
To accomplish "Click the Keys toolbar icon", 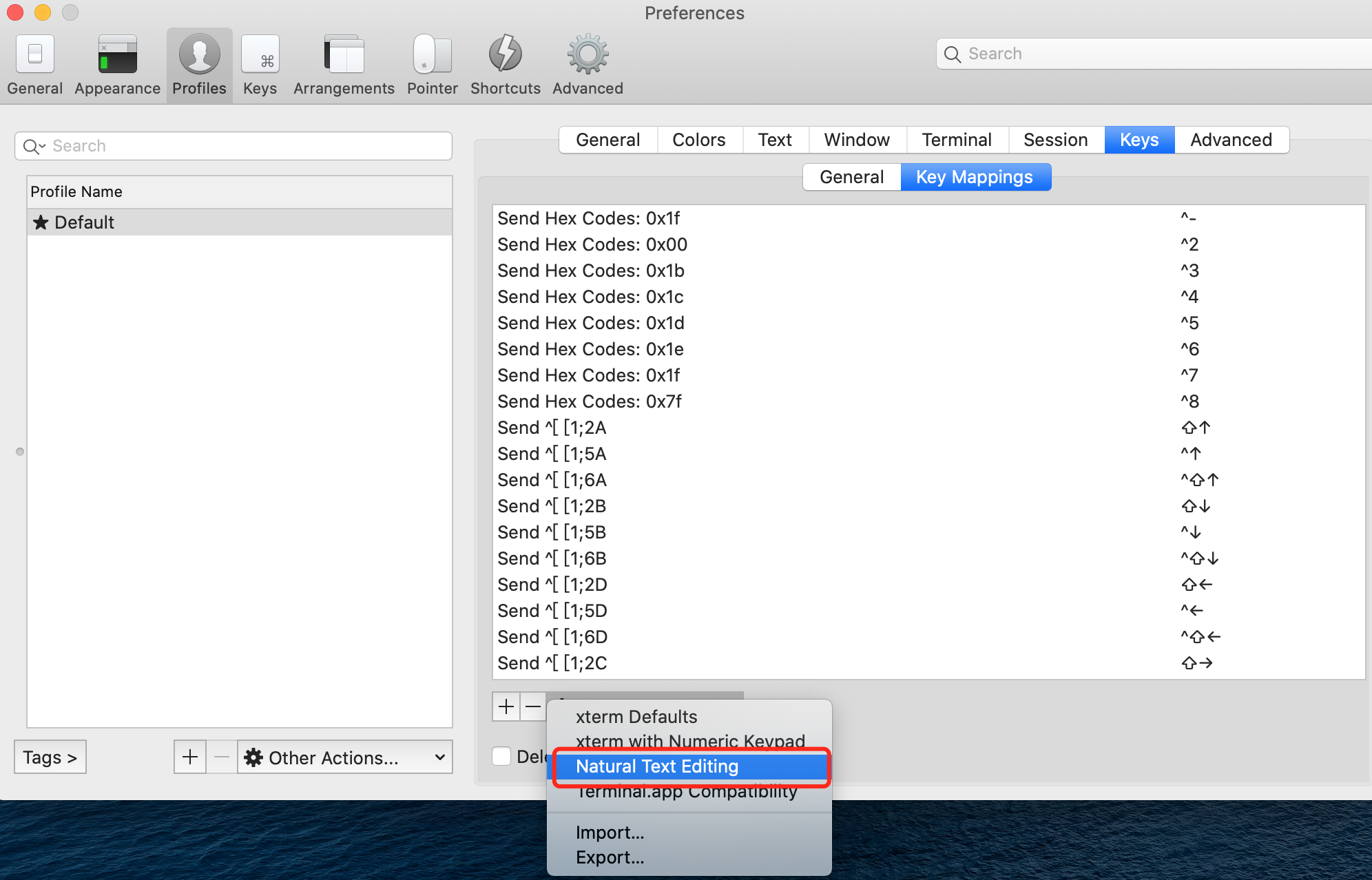I will tap(260, 65).
